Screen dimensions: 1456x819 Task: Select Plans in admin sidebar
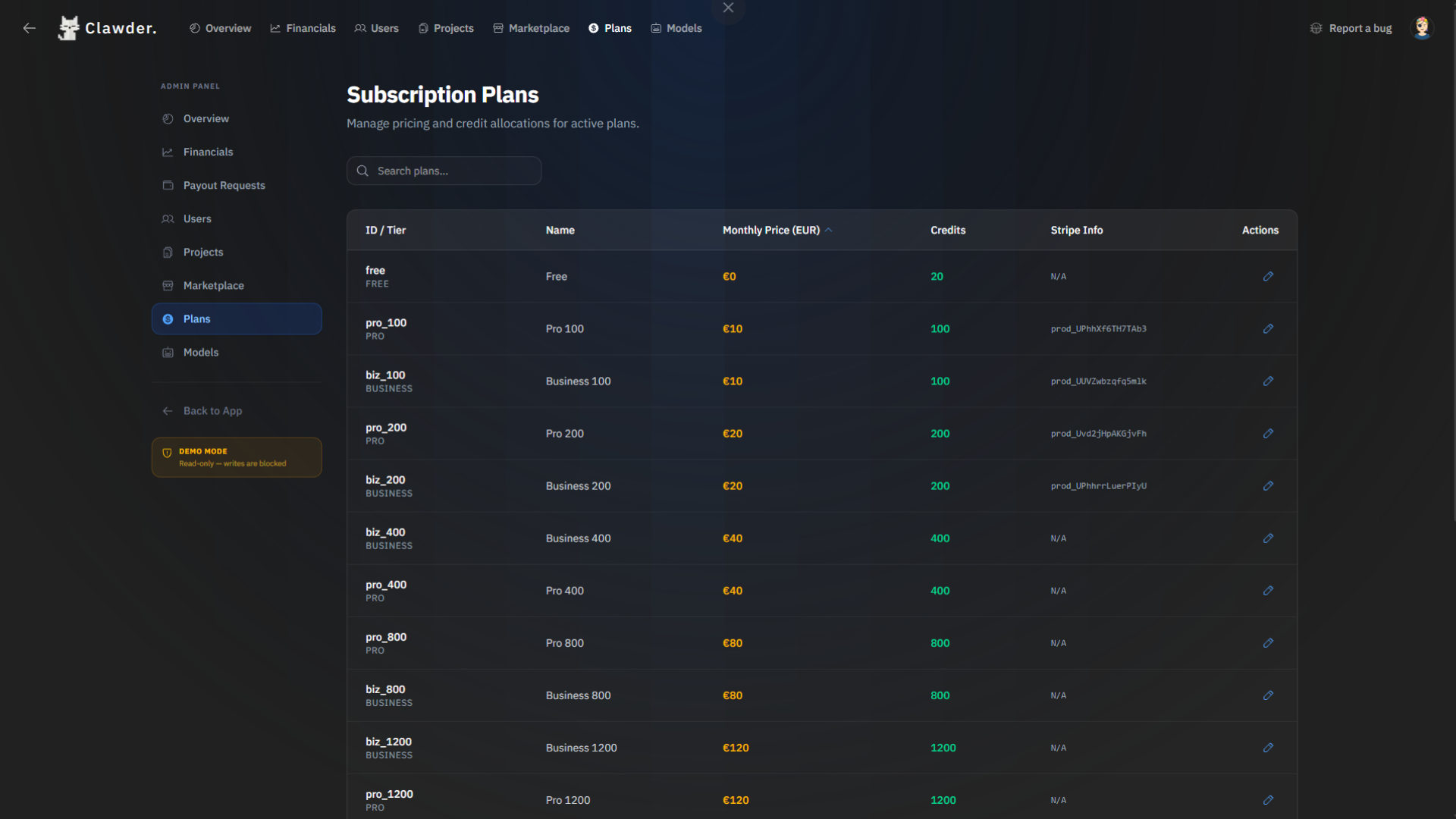[x=237, y=319]
